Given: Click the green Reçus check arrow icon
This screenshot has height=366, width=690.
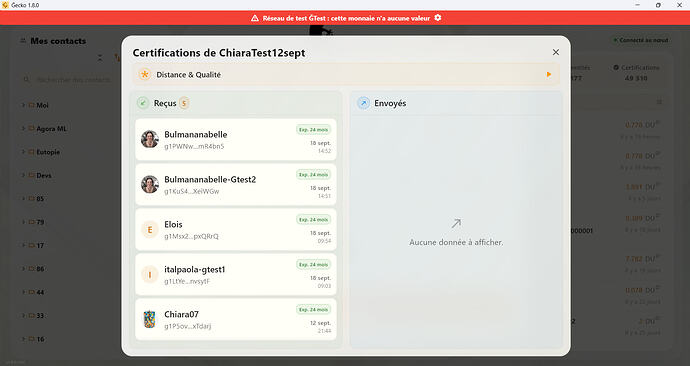Looking at the screenshot, I should pos(143,103).
